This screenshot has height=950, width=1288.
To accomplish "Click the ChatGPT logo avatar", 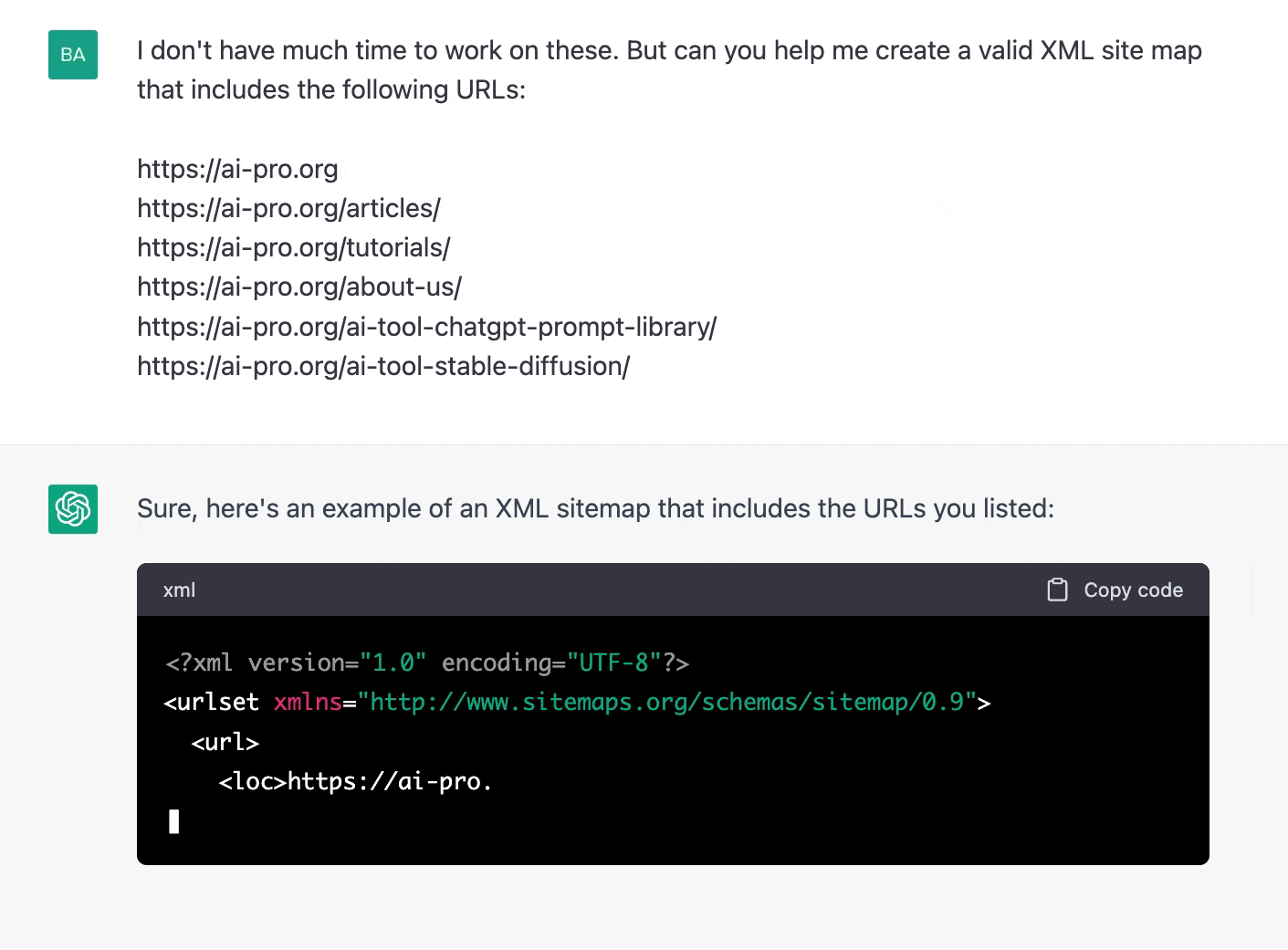I will point(73,509).
